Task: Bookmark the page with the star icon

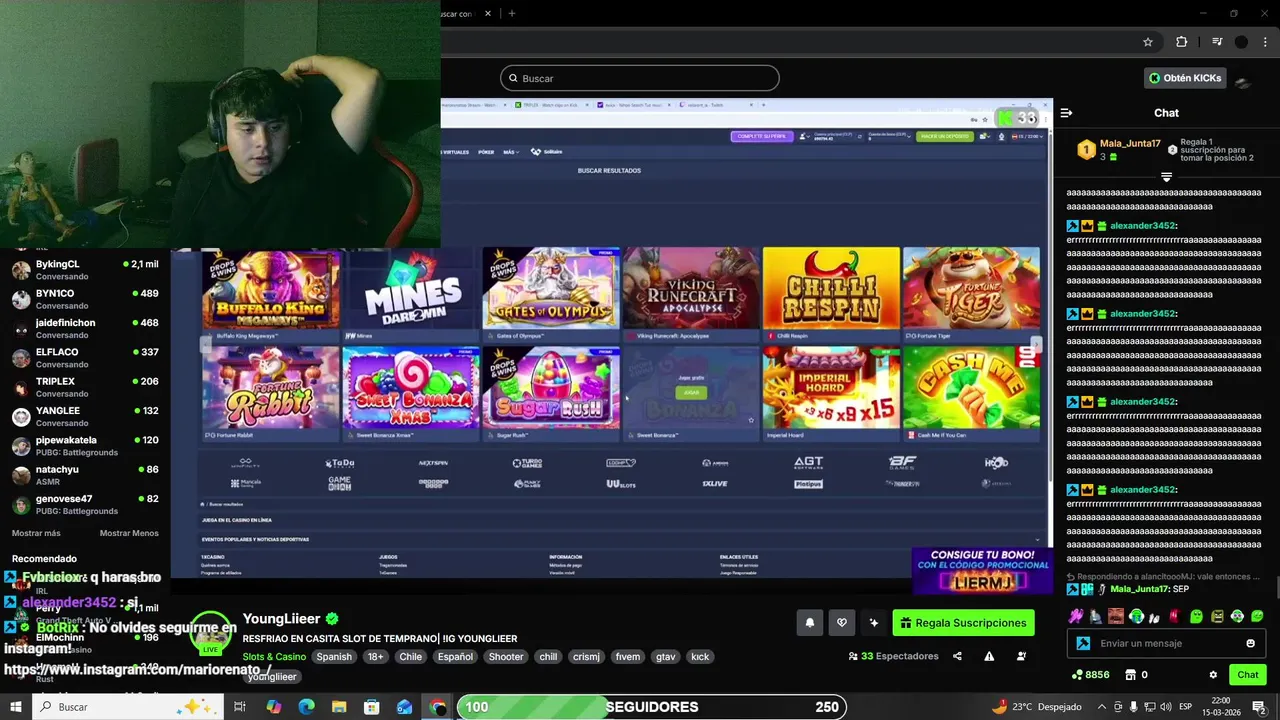Action: [1148, 42]
